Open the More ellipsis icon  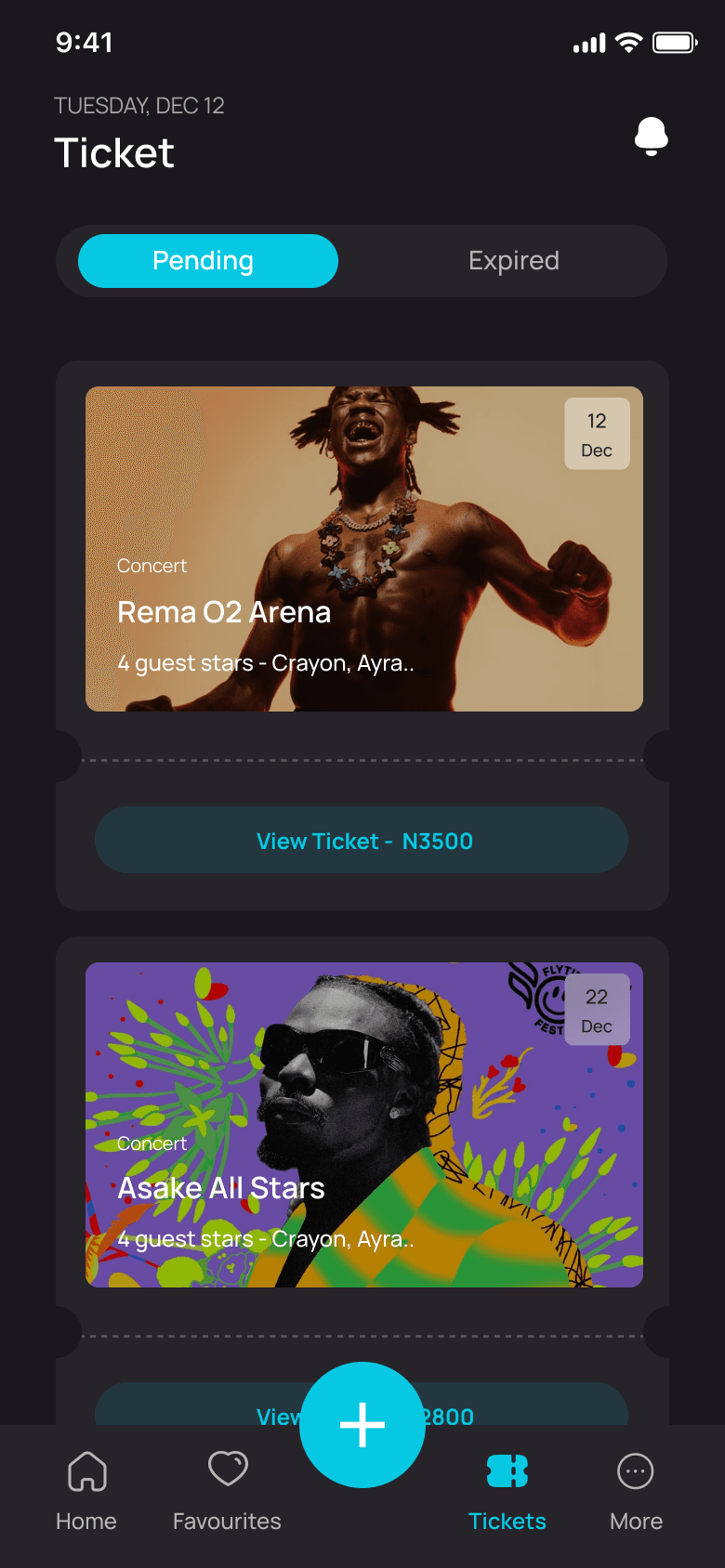click(x=636, y=1471)
